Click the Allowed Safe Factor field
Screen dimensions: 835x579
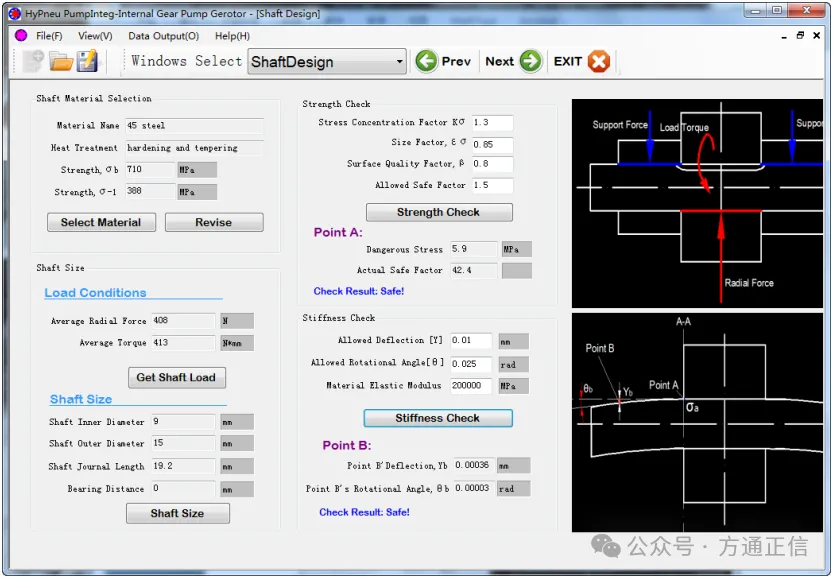(493, 185)
